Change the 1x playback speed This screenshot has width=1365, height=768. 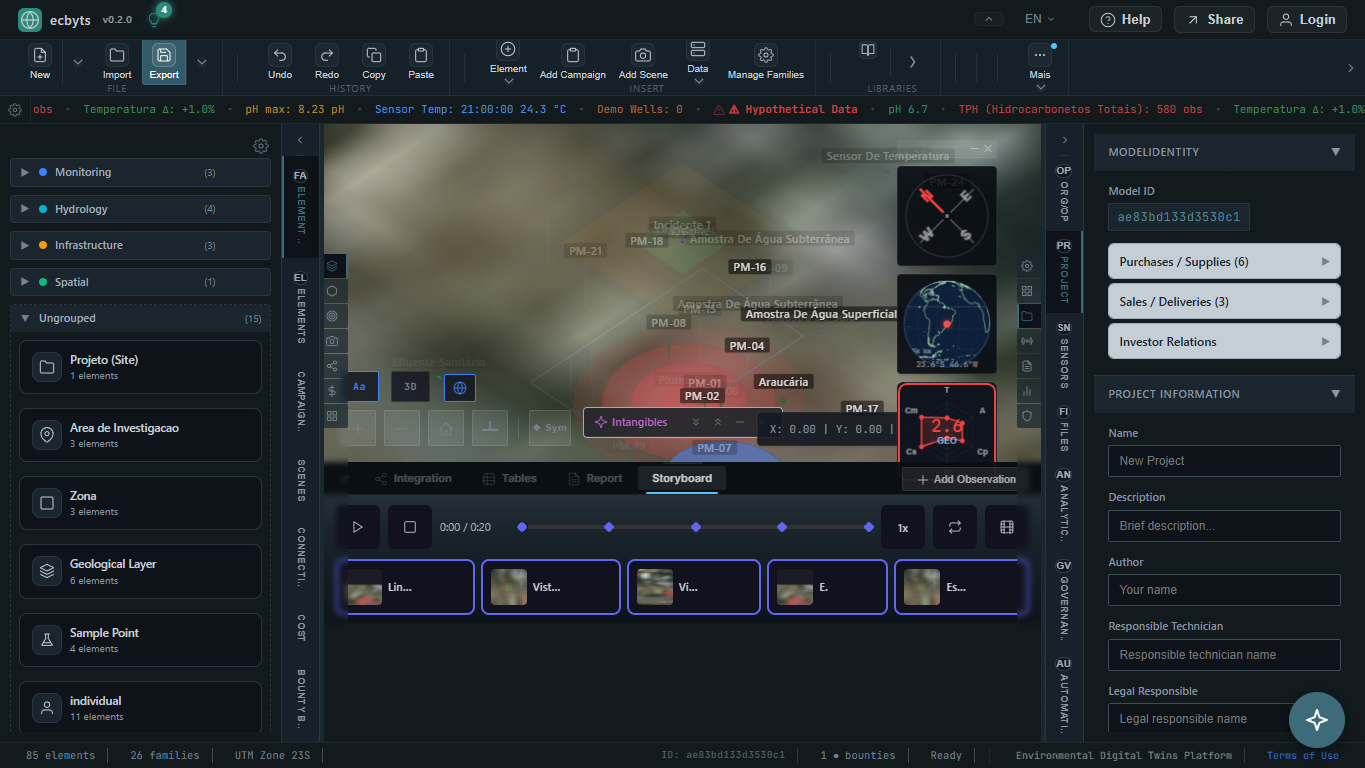(903, 527)
